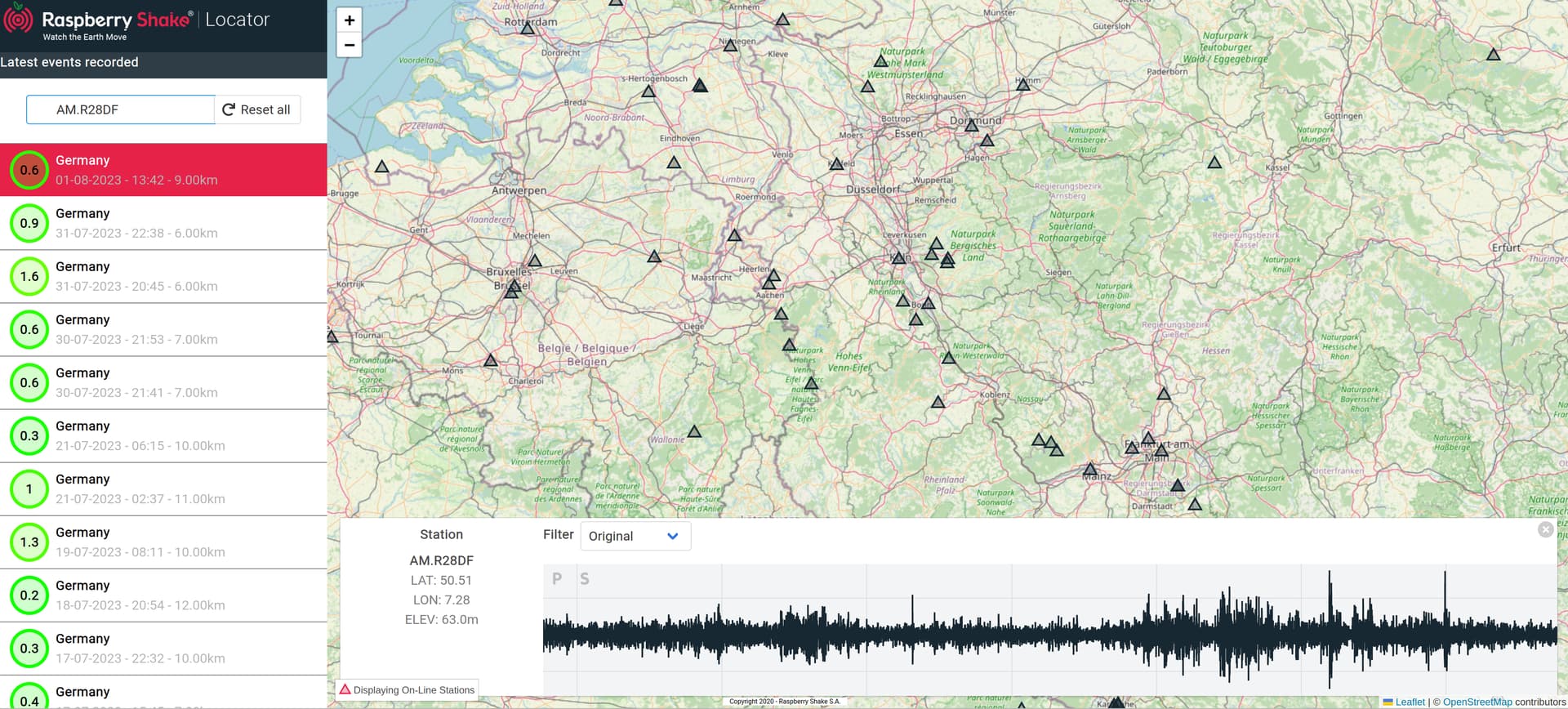Select Germany event 31-07-2023 22:38
1568x709 pixels.
coord(163,223)
